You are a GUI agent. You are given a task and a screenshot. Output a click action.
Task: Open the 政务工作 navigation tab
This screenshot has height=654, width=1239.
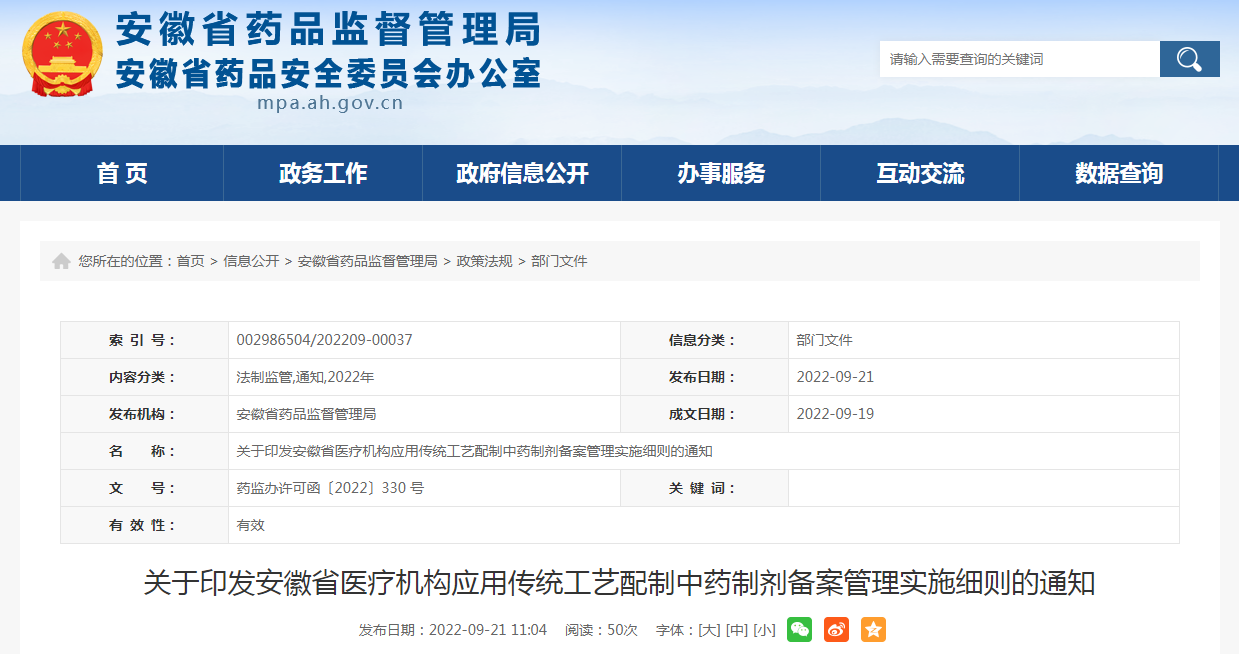323,173
